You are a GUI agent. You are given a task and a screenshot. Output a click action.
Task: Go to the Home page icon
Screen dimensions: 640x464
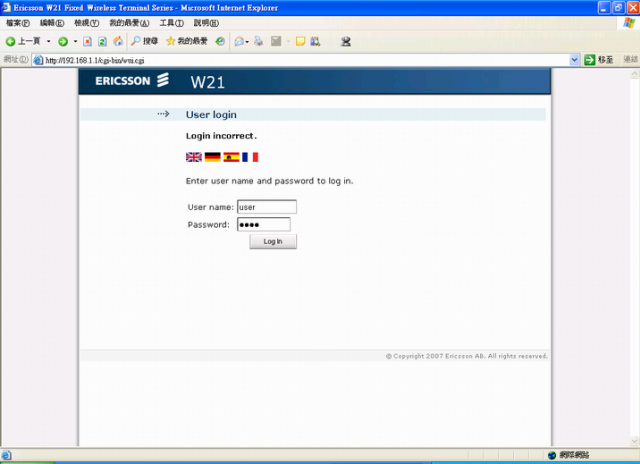coord(118,41)
